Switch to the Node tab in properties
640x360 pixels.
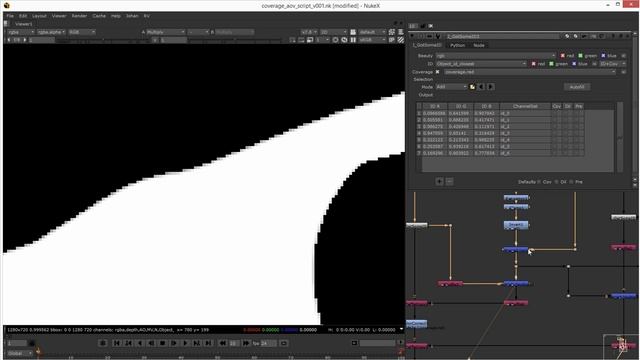pyautogui.click(x=479, y=45)
